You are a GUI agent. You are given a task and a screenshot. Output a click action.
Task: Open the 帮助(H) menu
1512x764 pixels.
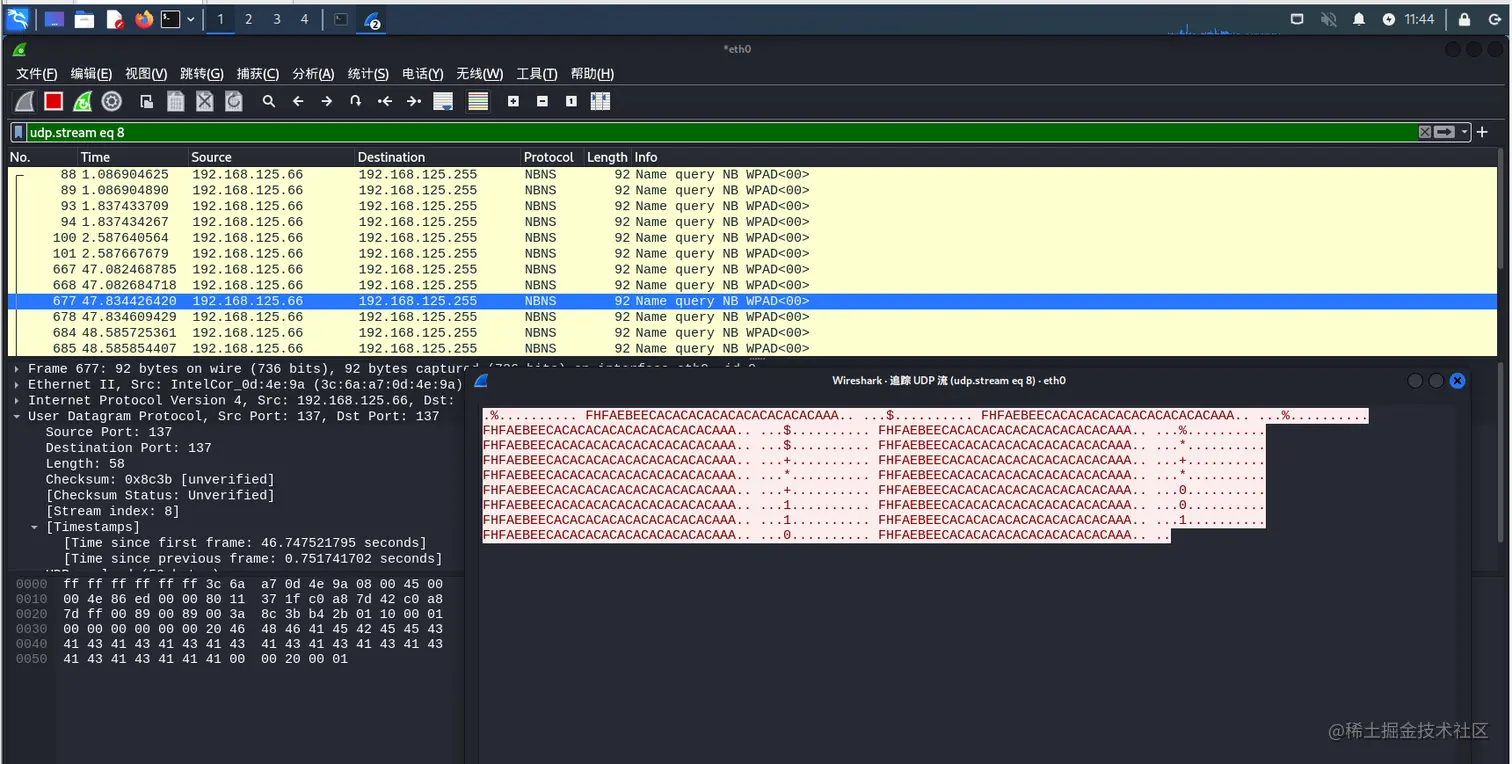click(592, 74)
